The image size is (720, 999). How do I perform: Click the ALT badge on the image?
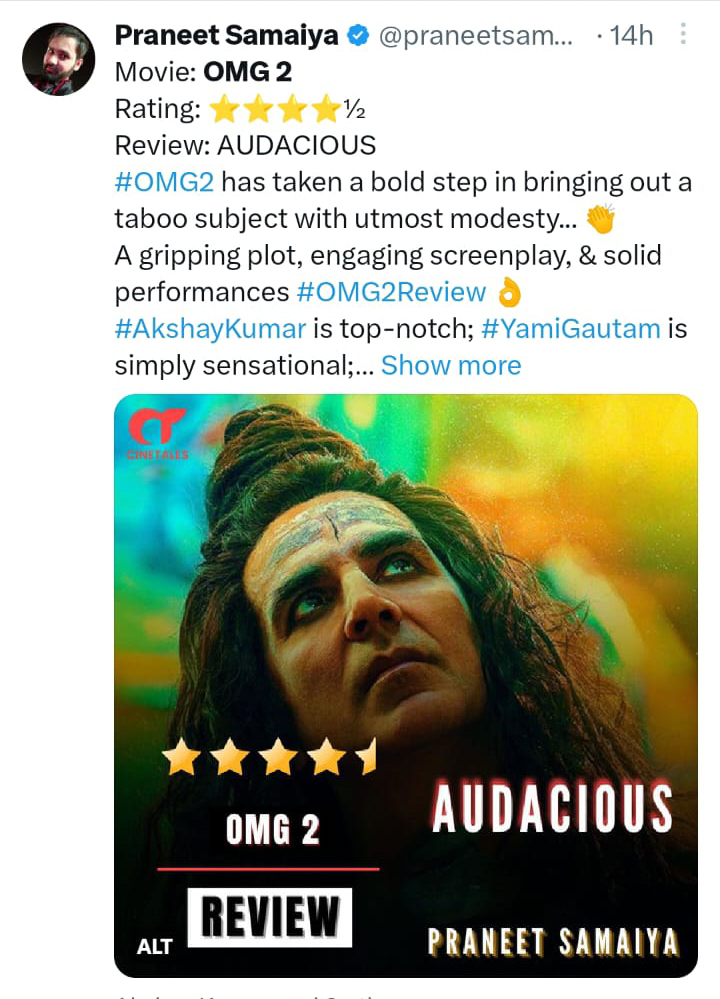156,945
